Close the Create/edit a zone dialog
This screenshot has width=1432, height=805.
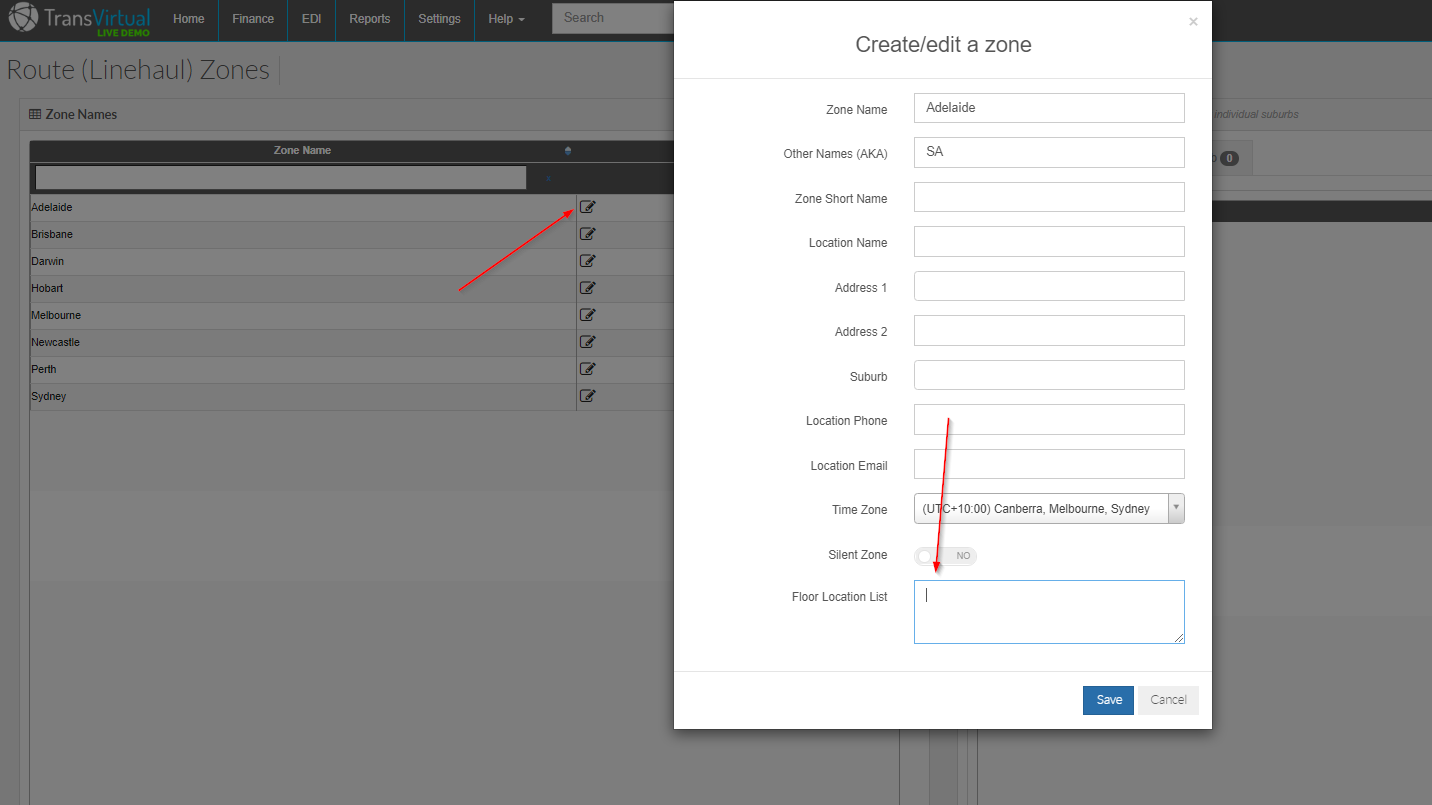pyautogui.click(x=1193, y=21)
